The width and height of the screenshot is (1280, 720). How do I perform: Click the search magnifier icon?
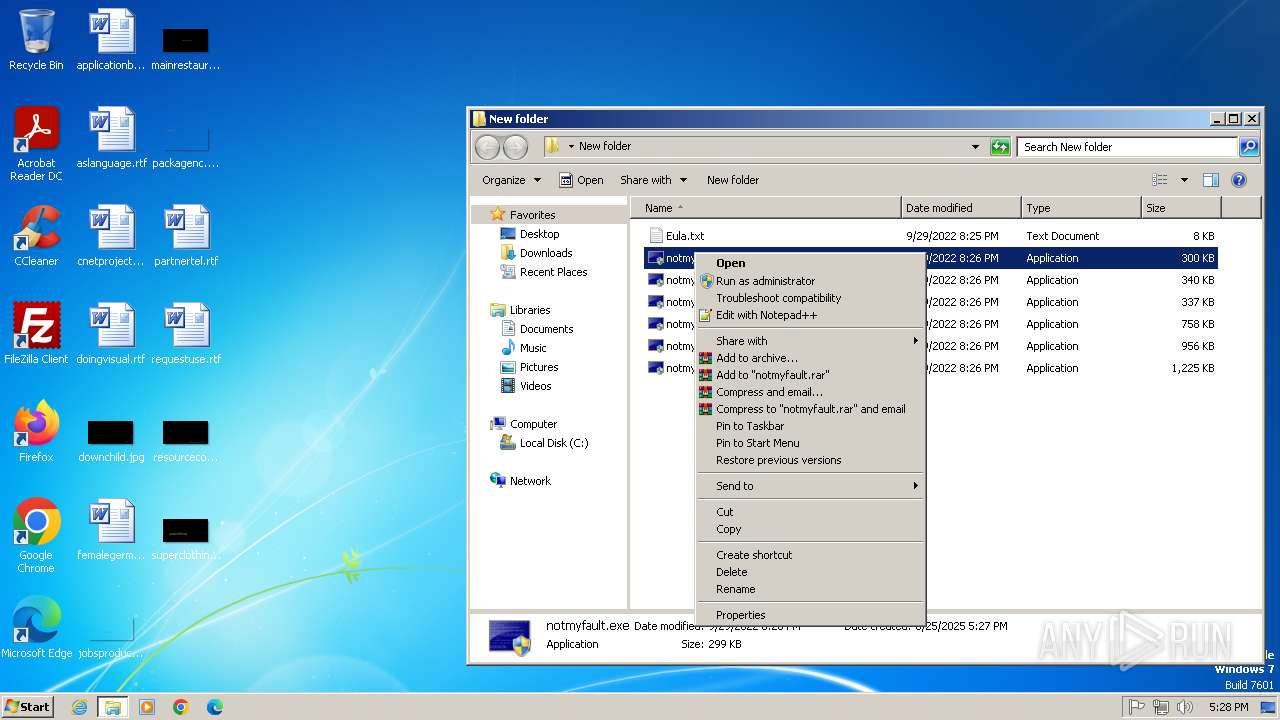point(1249,147)
